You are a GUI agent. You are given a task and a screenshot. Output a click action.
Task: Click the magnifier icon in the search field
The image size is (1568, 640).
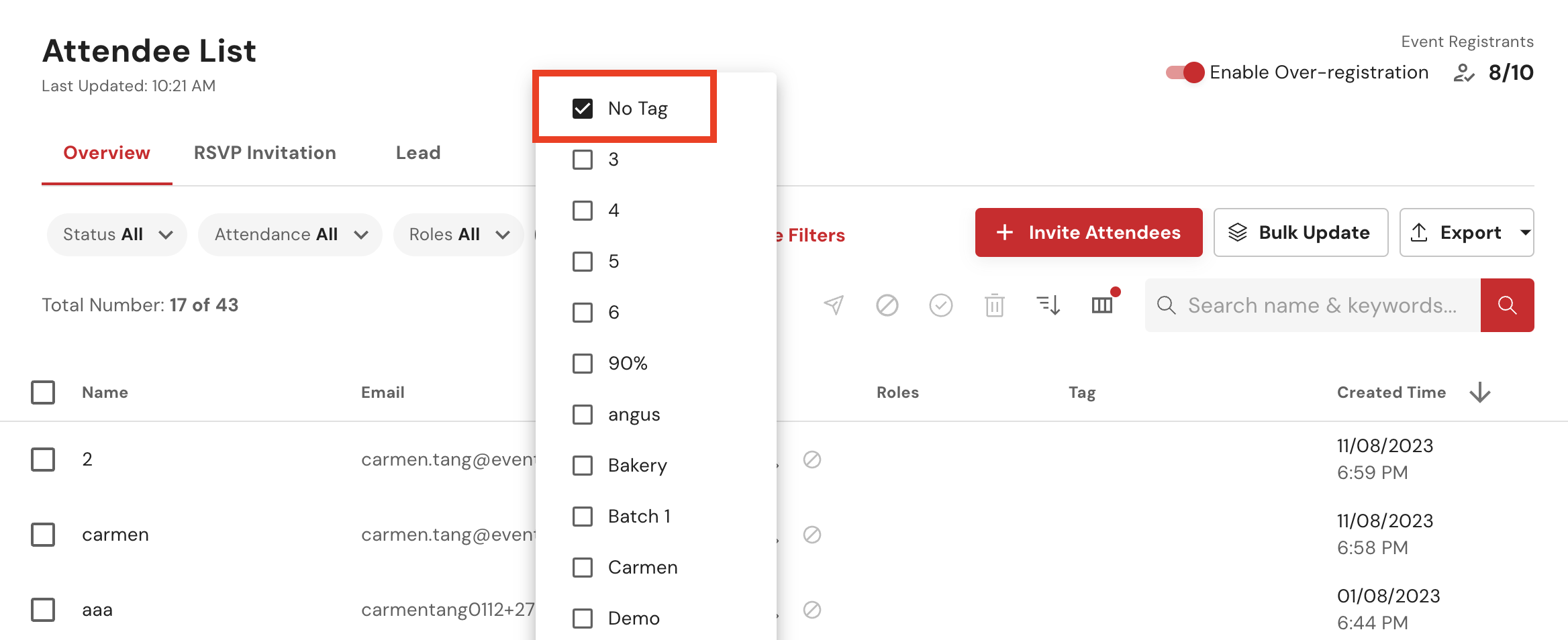pos(1167,305)
